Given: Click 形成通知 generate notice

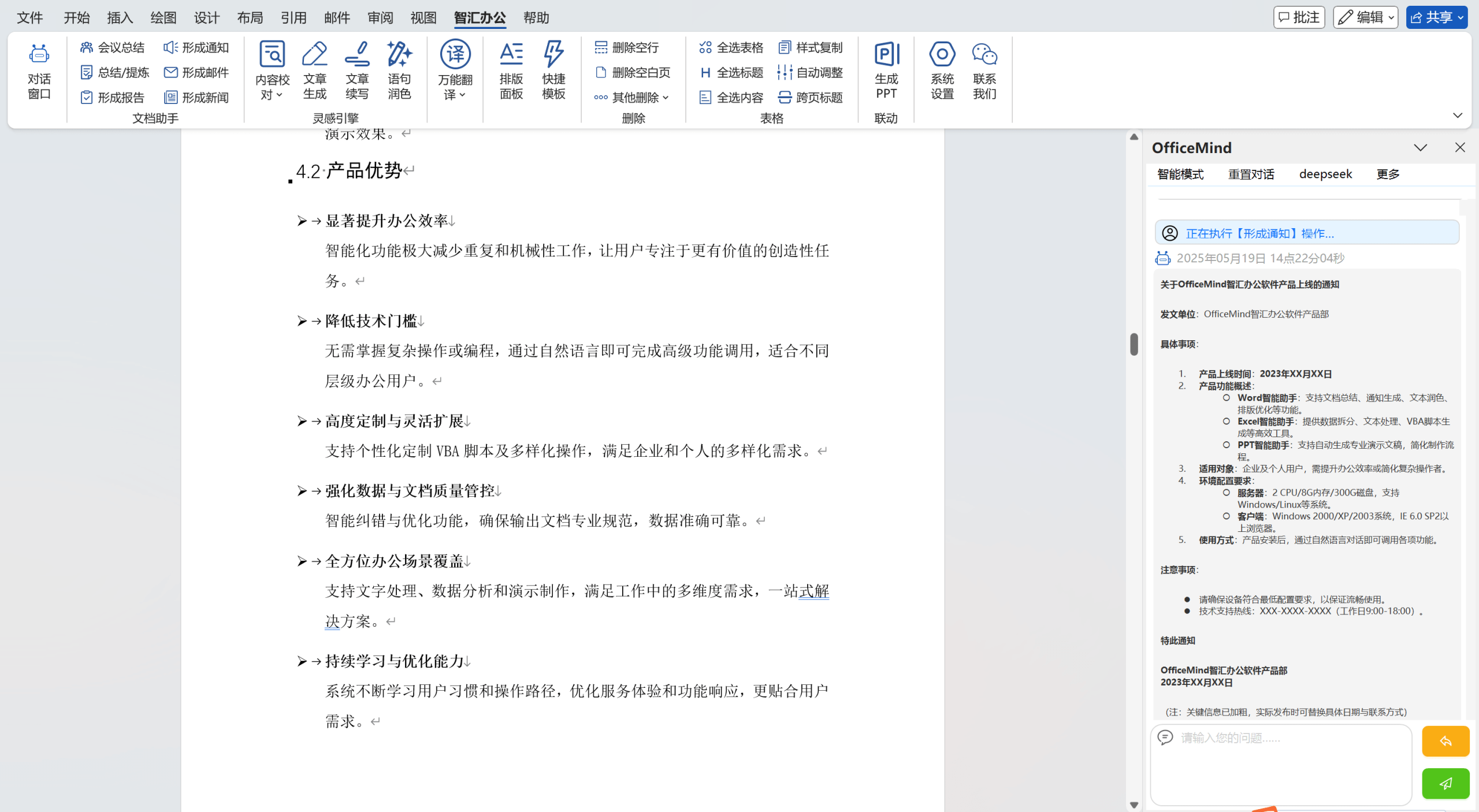Looking at the screenshot, I should point(196,47).
